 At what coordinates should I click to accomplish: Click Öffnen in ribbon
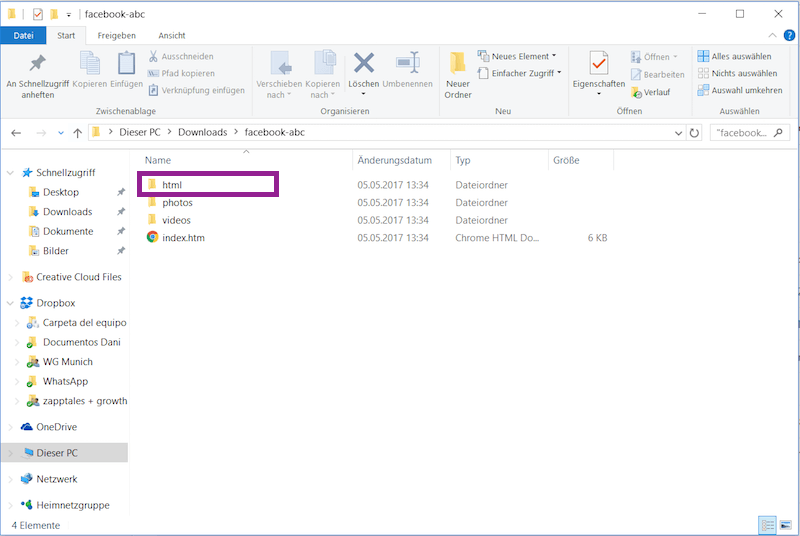point(654,57)
